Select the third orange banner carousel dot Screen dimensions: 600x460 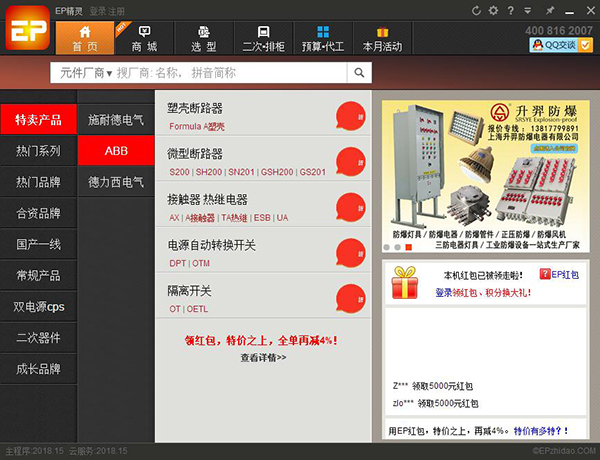coord(409,246)
